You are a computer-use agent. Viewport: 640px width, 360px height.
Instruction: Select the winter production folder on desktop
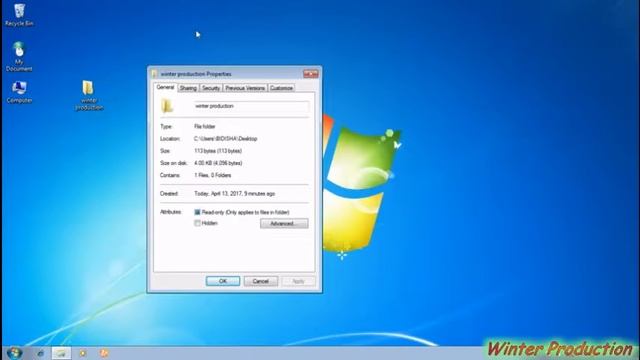point(89,95)
